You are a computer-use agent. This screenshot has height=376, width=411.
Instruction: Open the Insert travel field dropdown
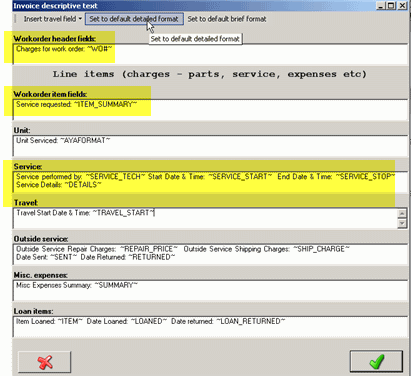coord(52,19)
